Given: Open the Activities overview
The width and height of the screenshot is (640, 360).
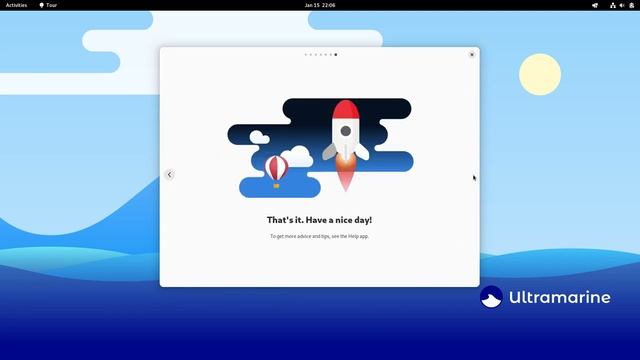Looking at the screenshot, I should tap(16, 5).
